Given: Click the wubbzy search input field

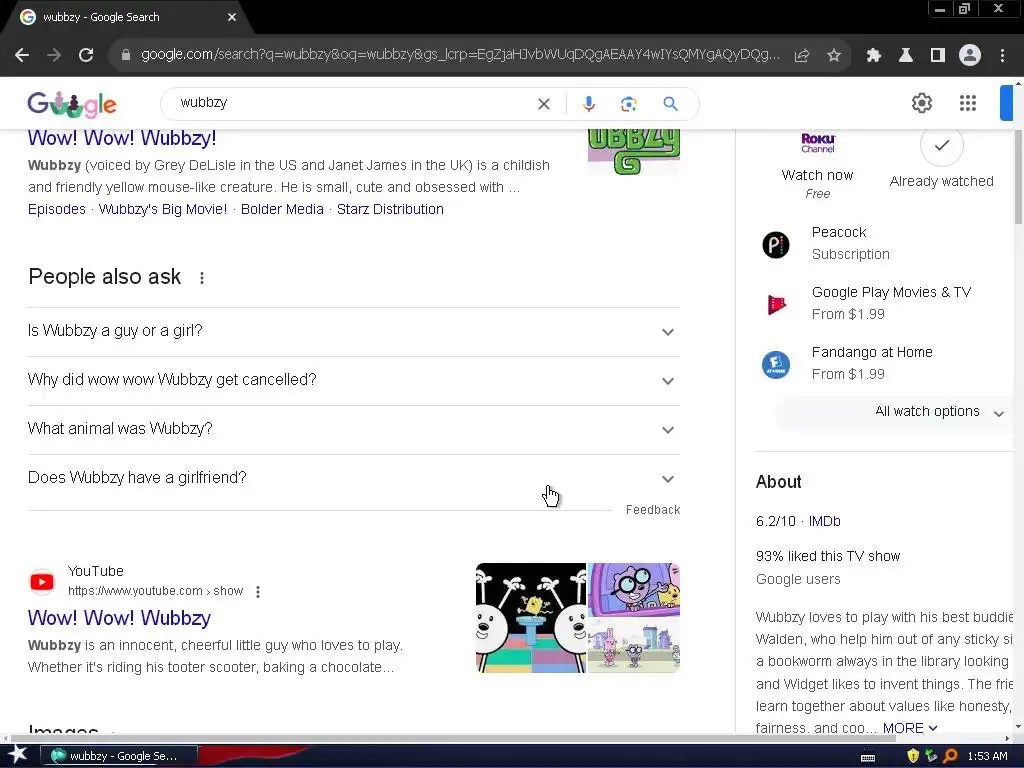Looking at the screenshot, I should tap(353, 103).
